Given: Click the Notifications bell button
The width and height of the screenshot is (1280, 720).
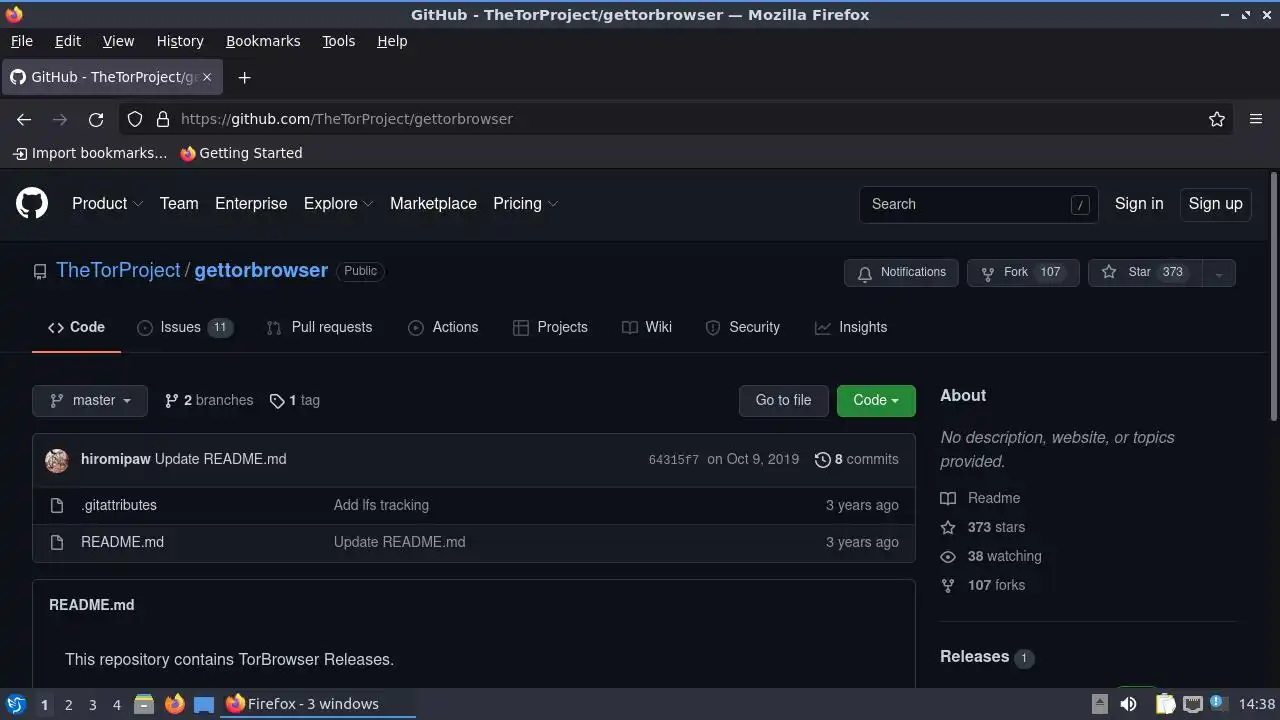Looking at the screenshot, I should pyautogui.click(x=902, y=272).
